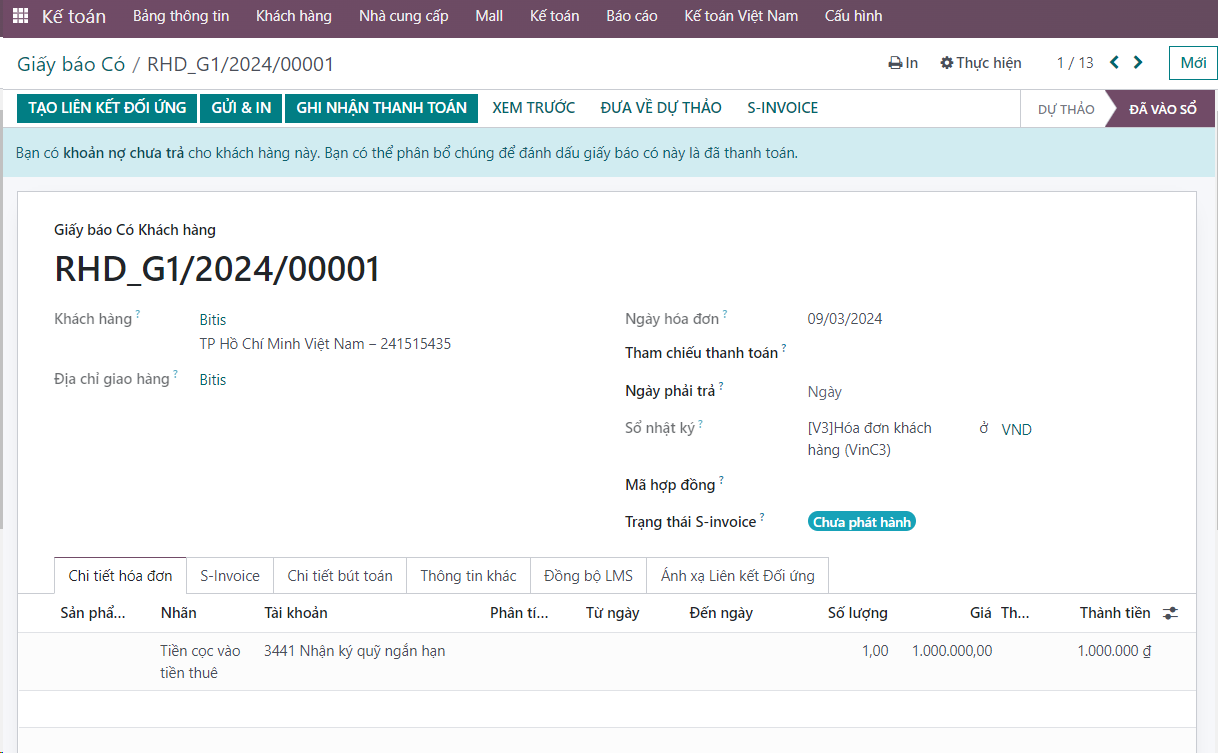Viewport: 1218px width, 753px height.
Task: Click record counter 1 / 13
Action: point(1075,63)
